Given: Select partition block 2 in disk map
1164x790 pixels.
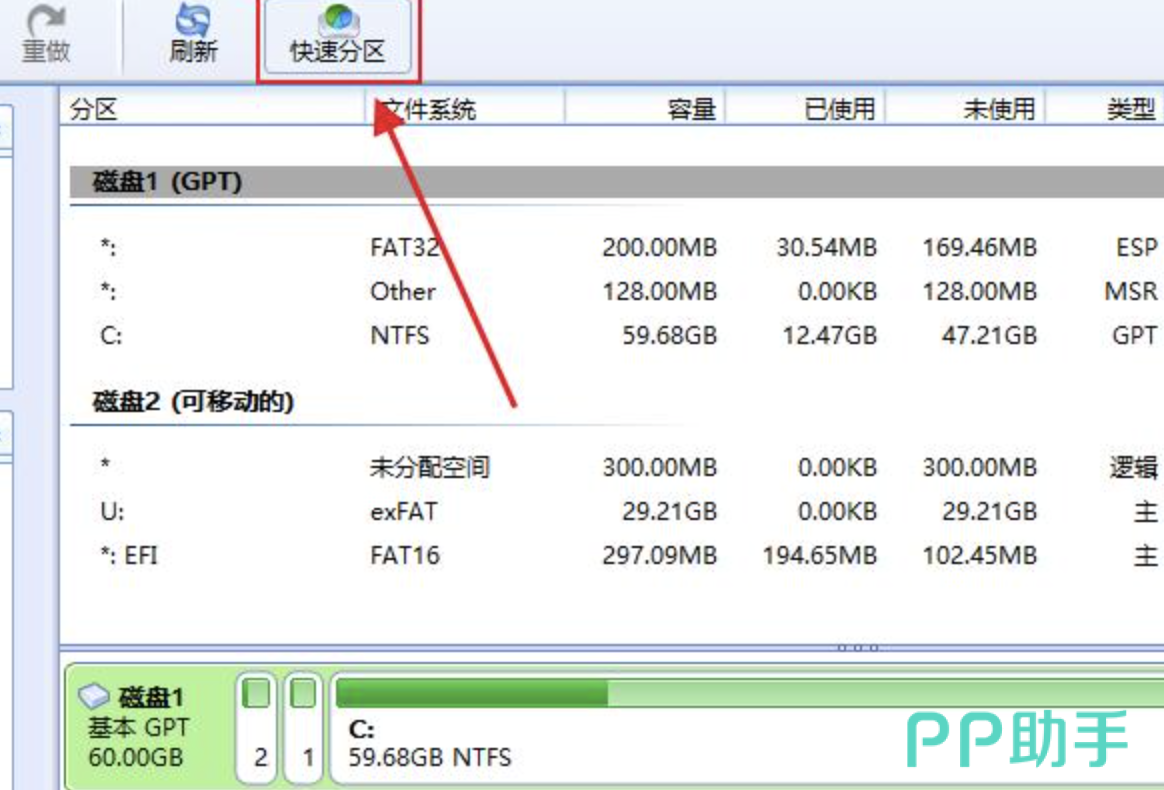Looking at the screenshot, I should [x=257, y=728].
